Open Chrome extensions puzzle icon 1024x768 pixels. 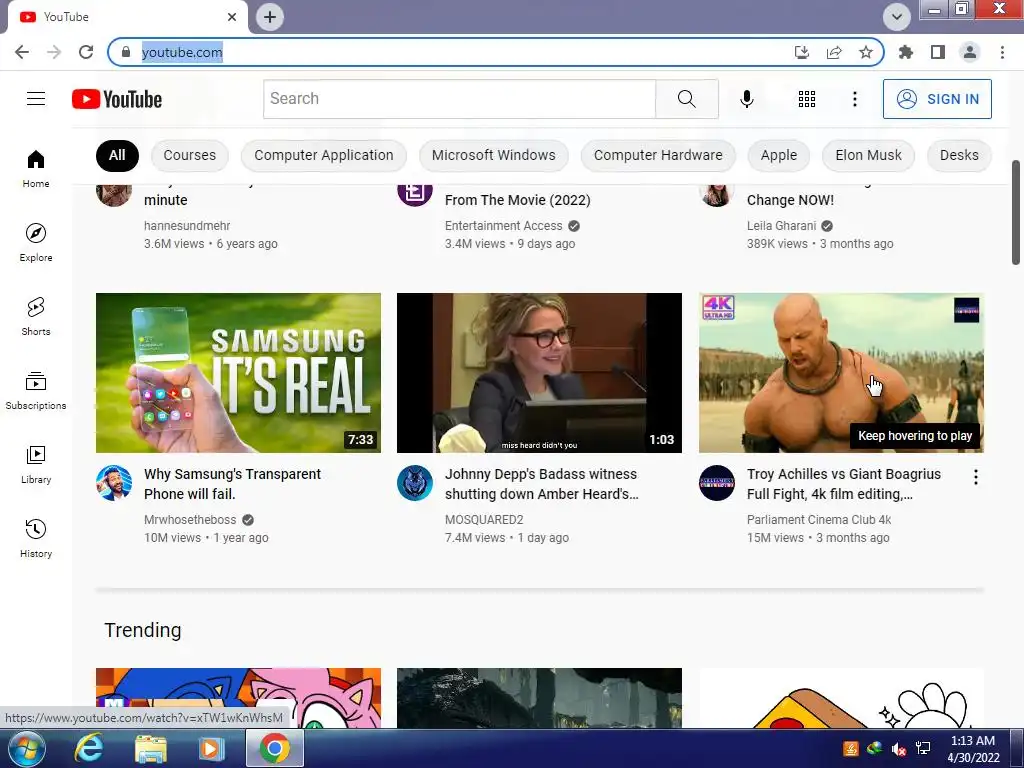(x=906, y=52)
